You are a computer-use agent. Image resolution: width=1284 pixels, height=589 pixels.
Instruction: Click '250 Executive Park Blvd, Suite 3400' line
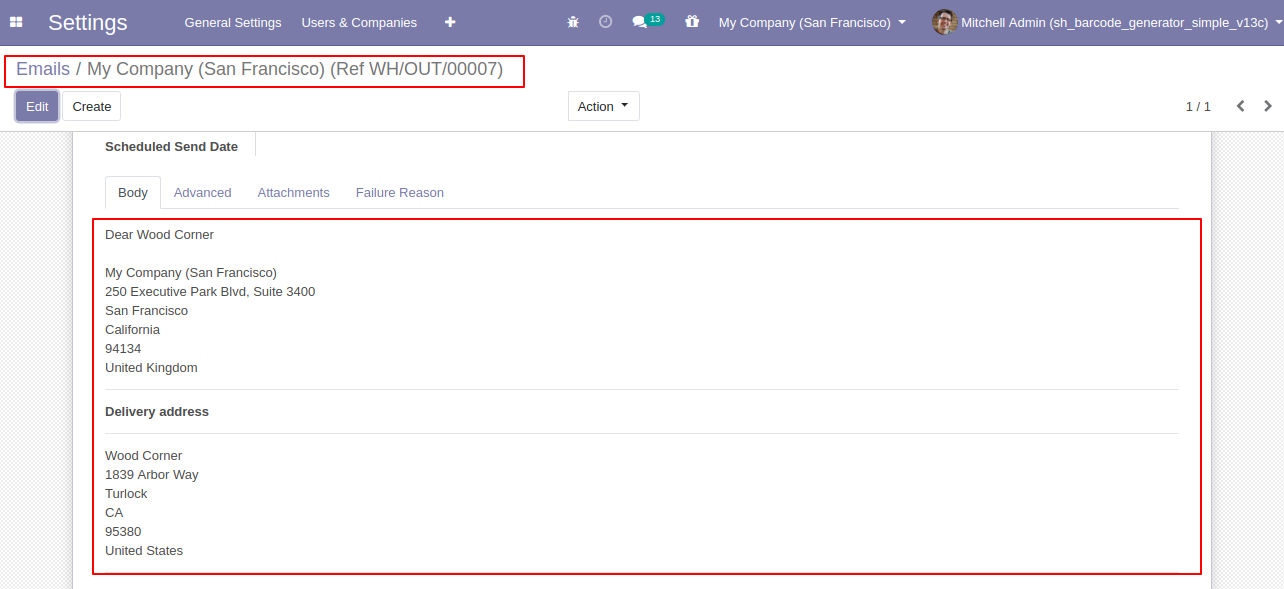click(210, 291)
